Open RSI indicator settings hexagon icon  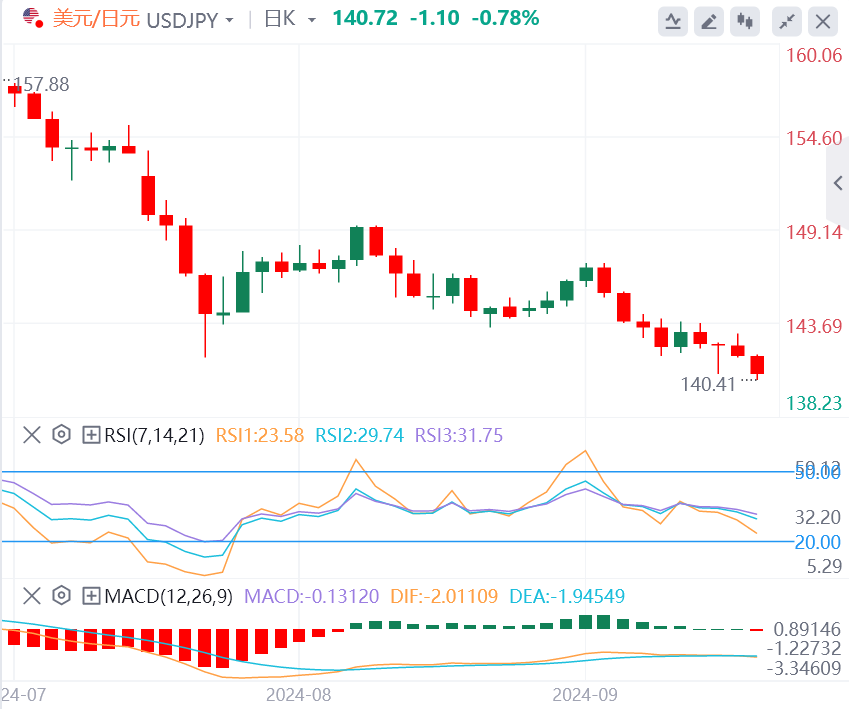(x=62, y=434)
